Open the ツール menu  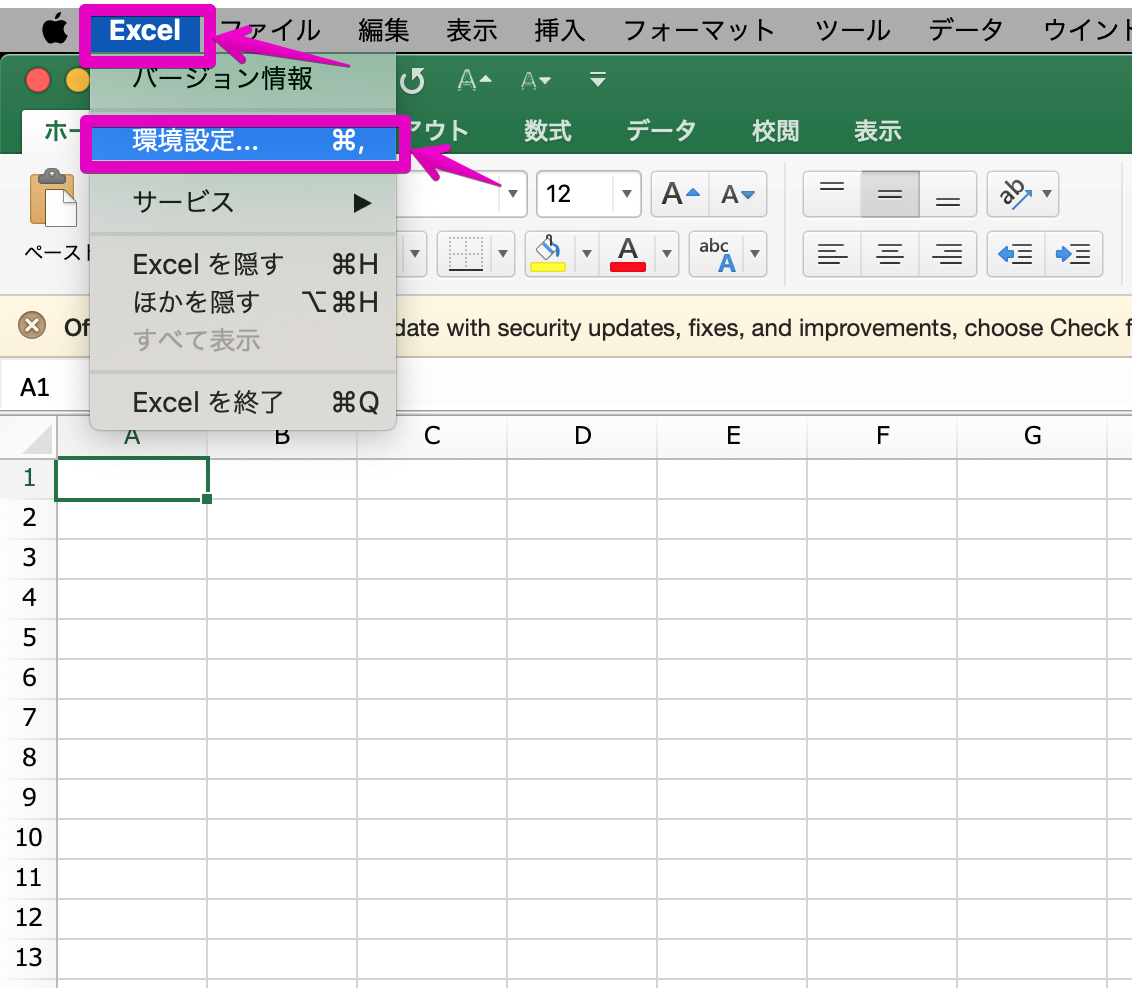click(x=853, y=30)
